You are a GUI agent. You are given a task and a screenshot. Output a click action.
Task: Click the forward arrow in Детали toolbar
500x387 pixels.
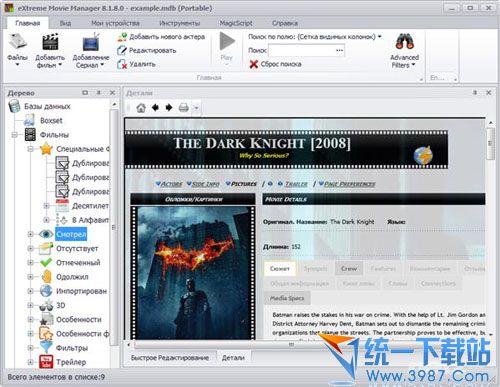tap(169, 108)
